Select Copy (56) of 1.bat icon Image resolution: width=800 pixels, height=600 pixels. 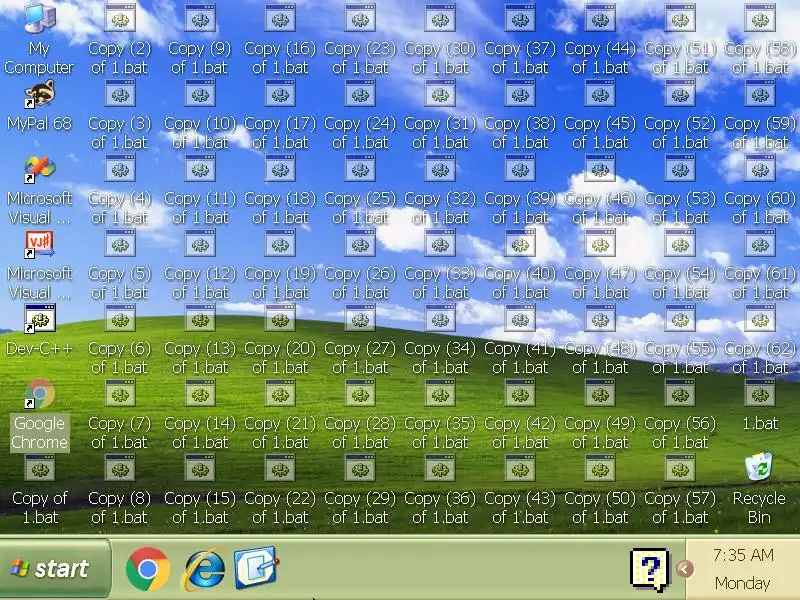(680, 394)
